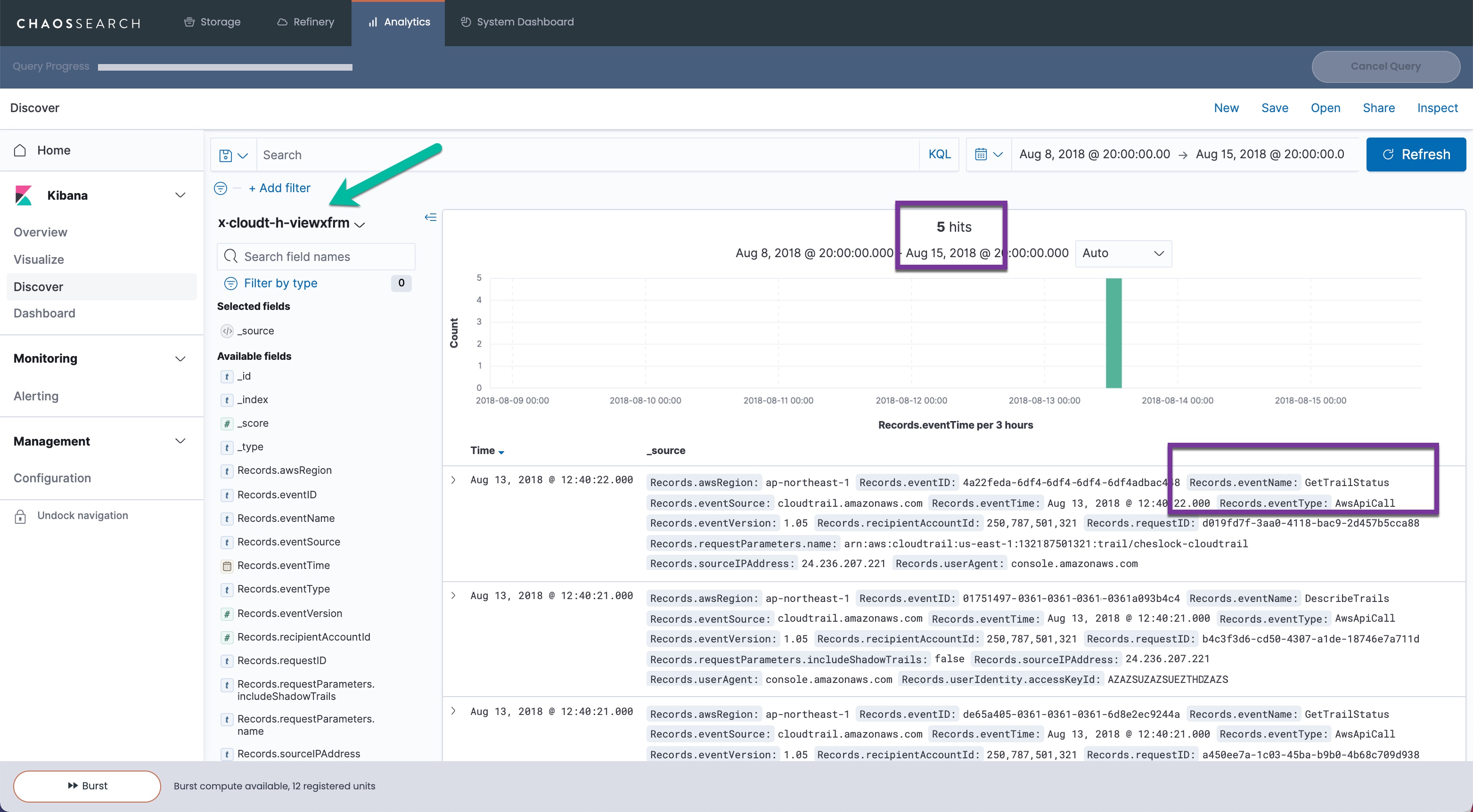The image size is (1473, 812).
Task: Collapse the Monitoring navigation section
Action: 180,359
